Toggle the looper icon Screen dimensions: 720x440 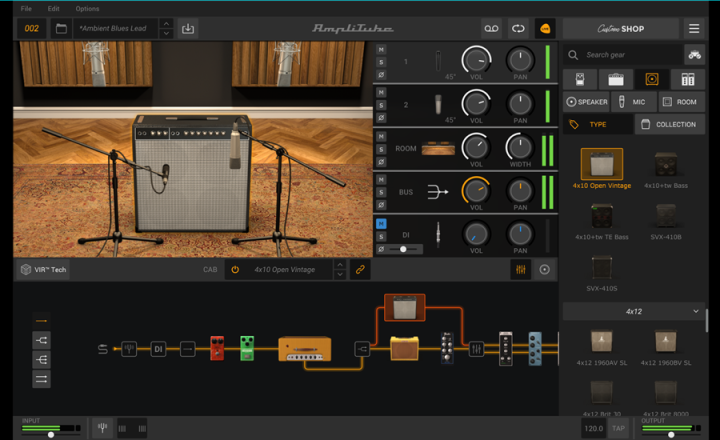click(x=518, y=28)
